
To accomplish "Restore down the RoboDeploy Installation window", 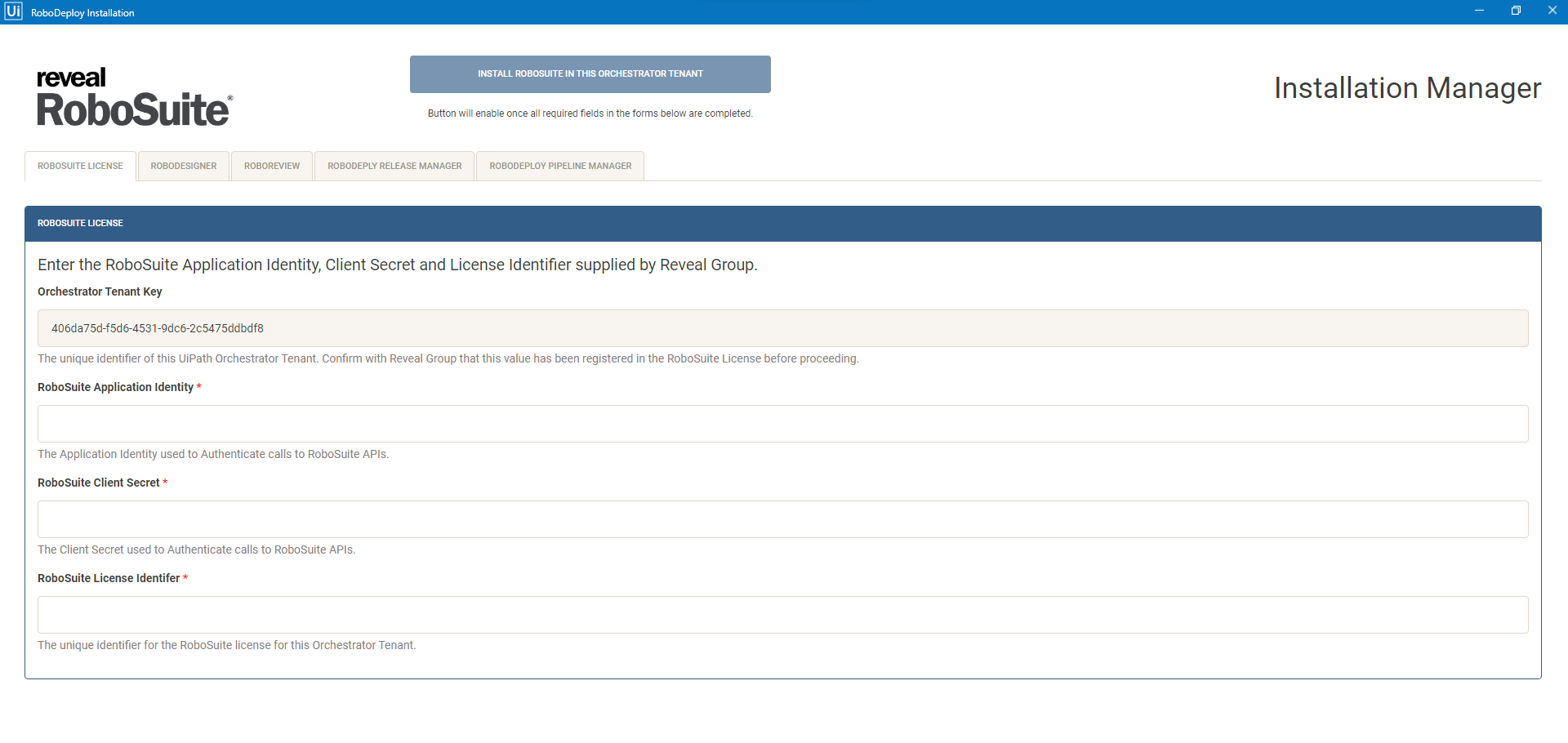I will 1516,11.
